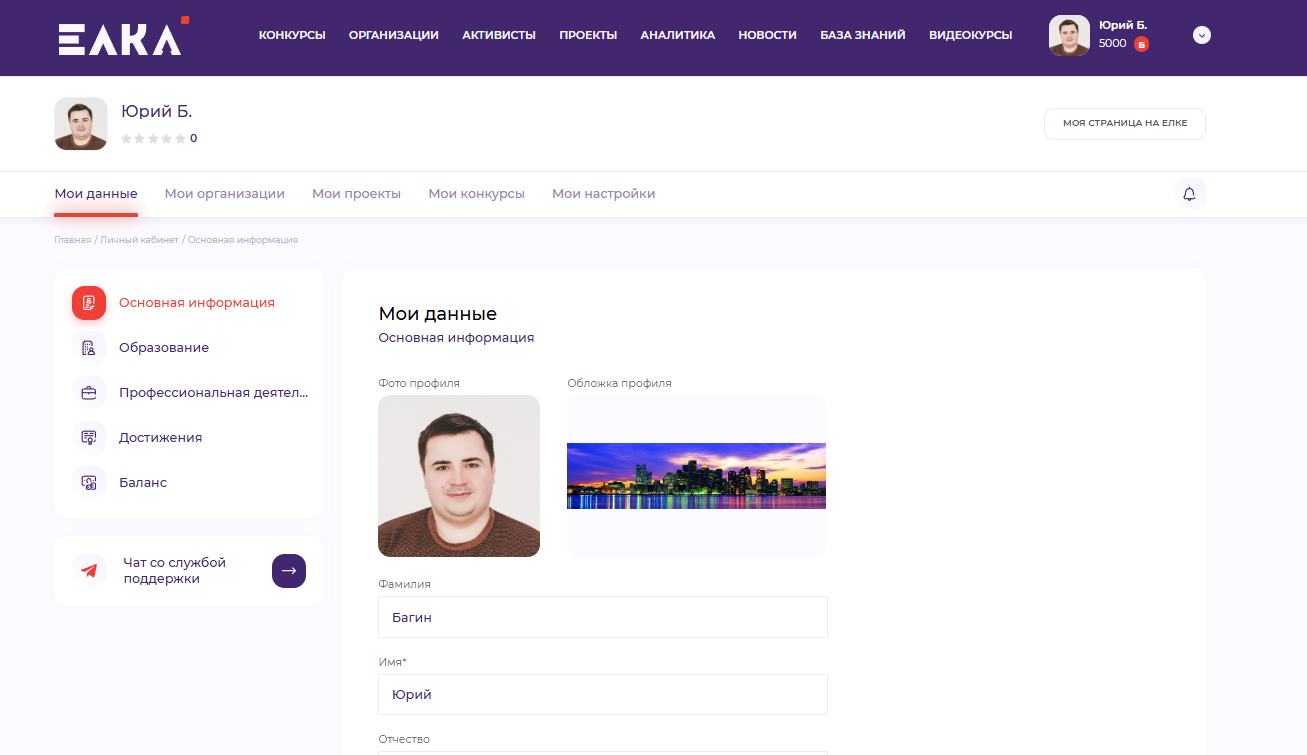
Task: Expand the user account dropdown chevron
Action: pyautogui.click(x=1202, y=35)
